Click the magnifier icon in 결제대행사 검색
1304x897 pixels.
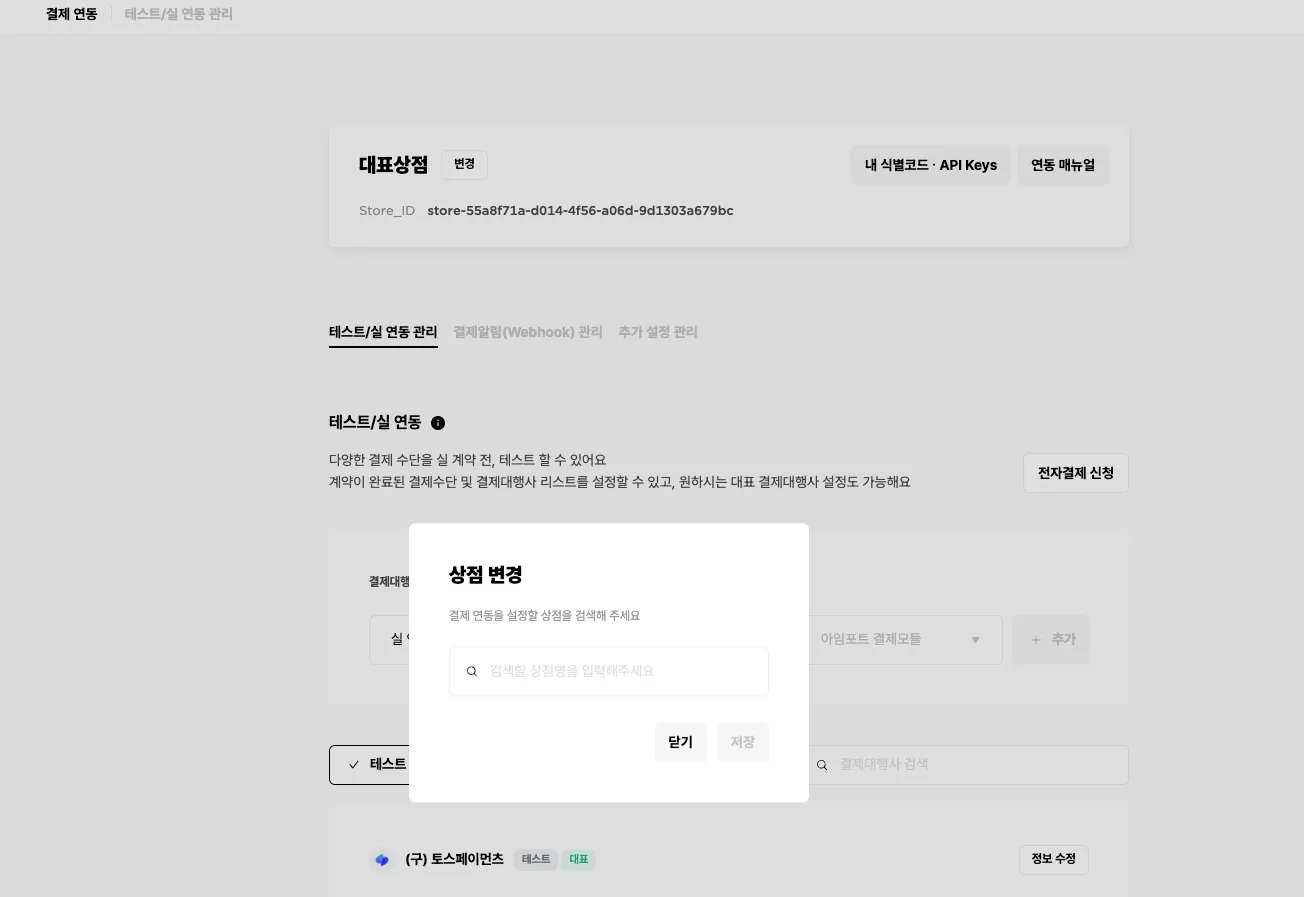(x=822, y=765)
